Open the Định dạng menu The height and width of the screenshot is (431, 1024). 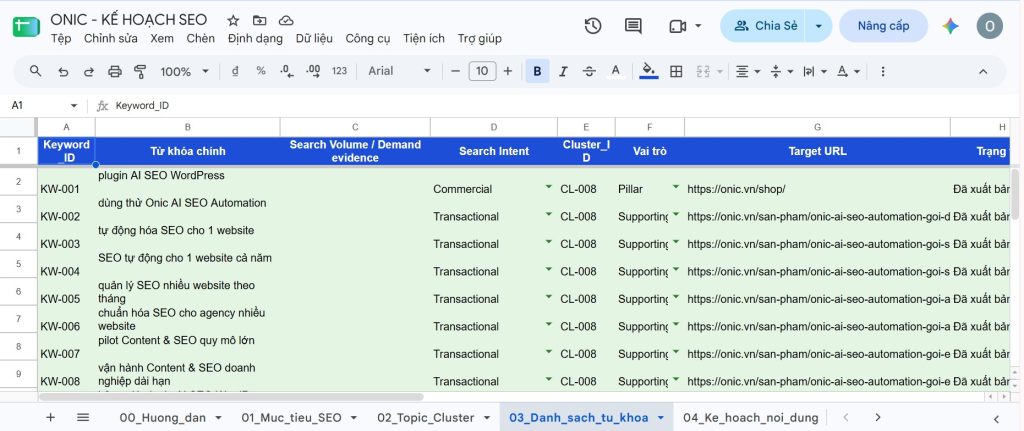point(255,39)
